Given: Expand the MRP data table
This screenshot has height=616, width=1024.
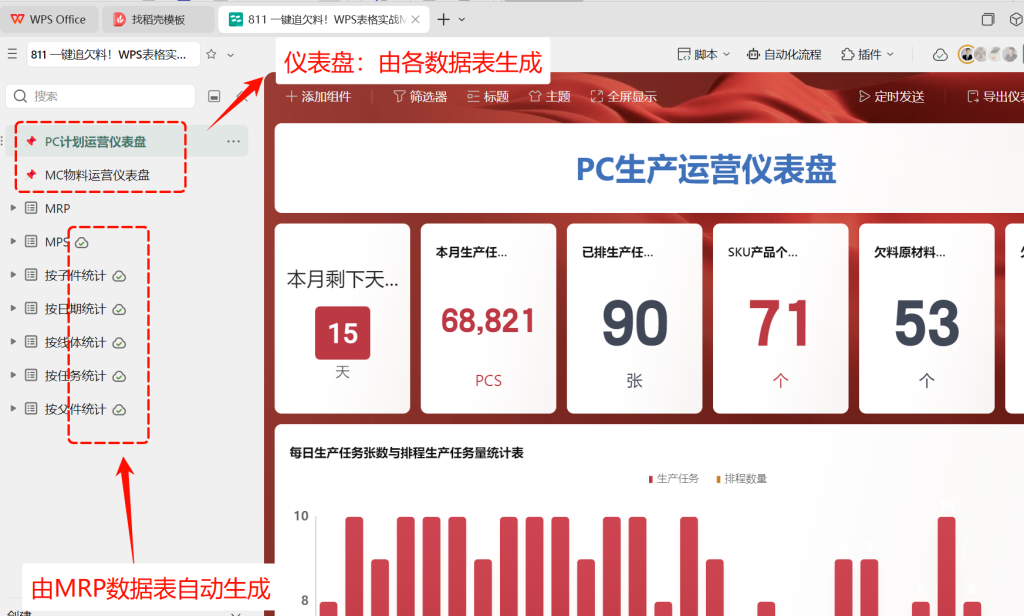Looking at the screenshot, I should (x=12, y=208).
